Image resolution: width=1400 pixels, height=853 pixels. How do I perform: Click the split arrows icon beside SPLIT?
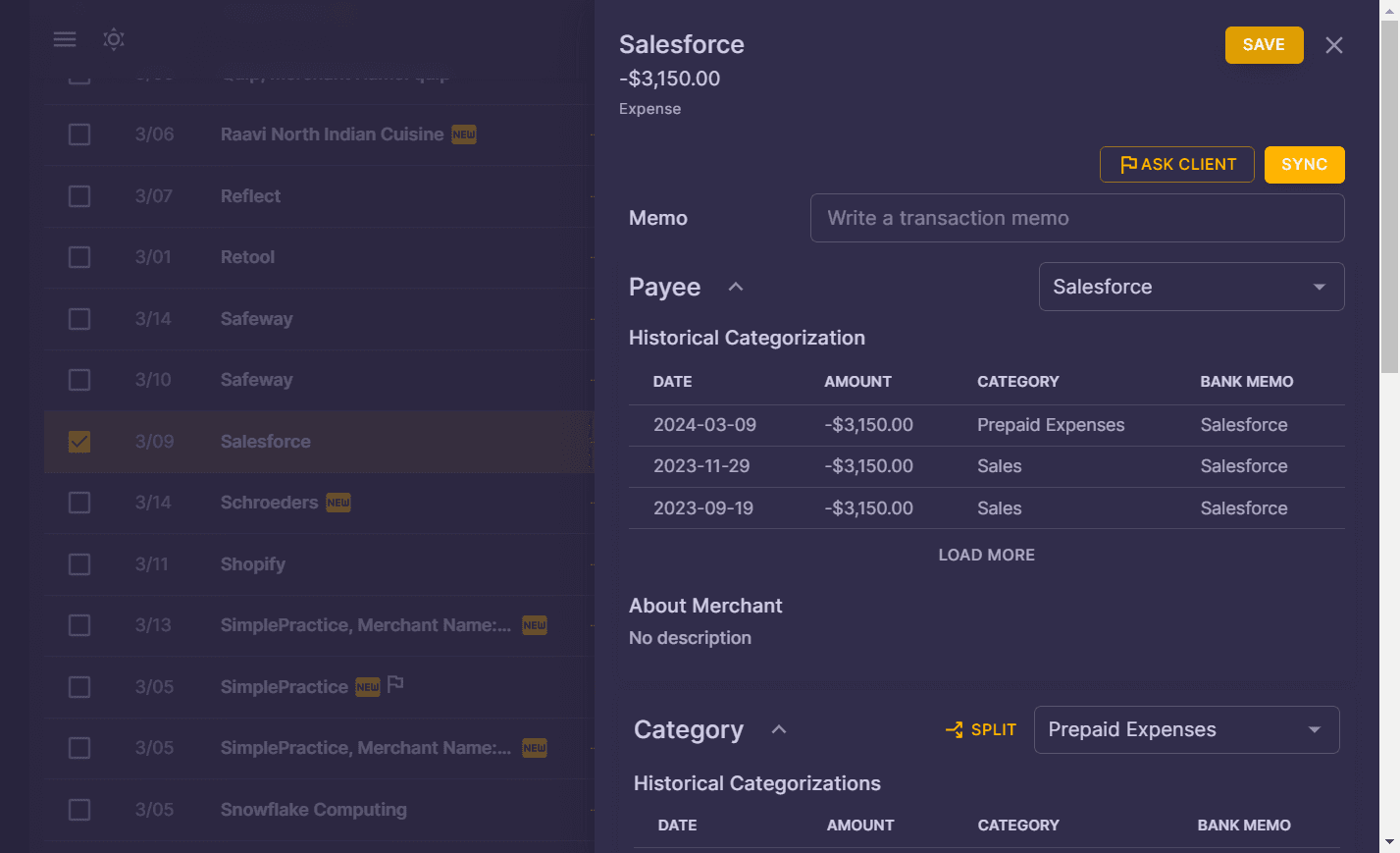[x=953, y=729]
